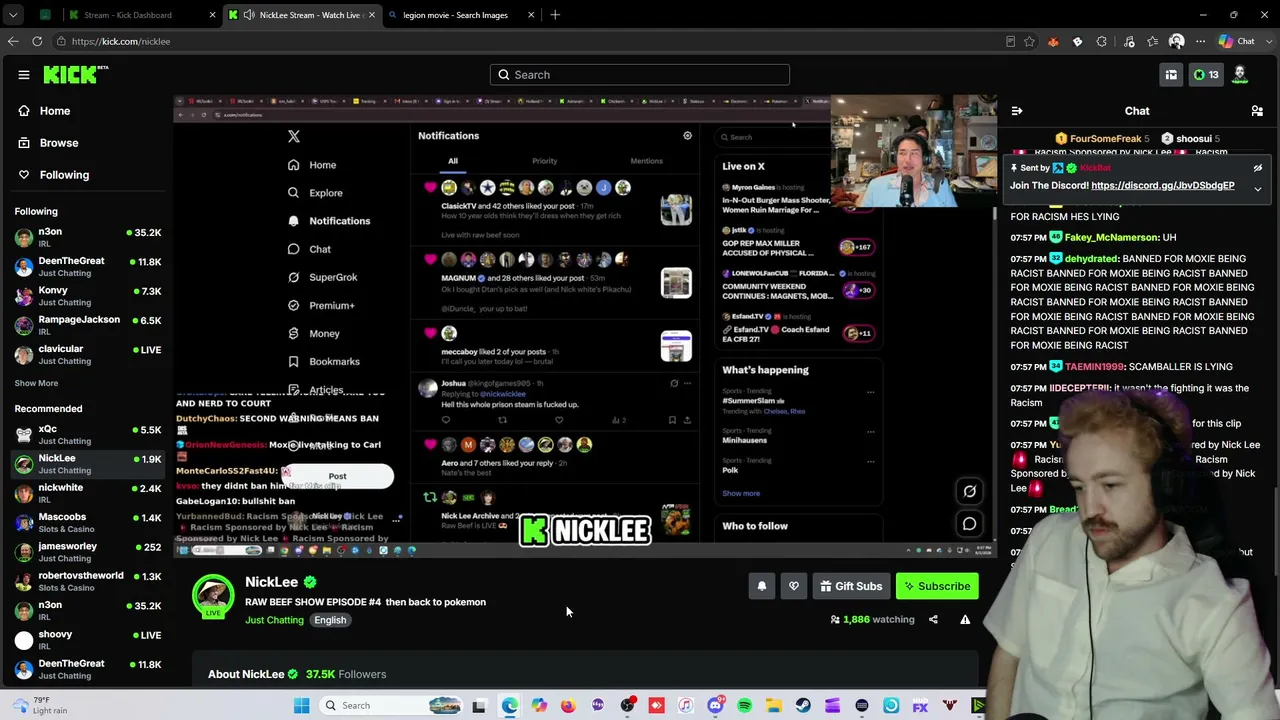
Task: Expand the pinned Discord message
Action: click(1258, 188)
